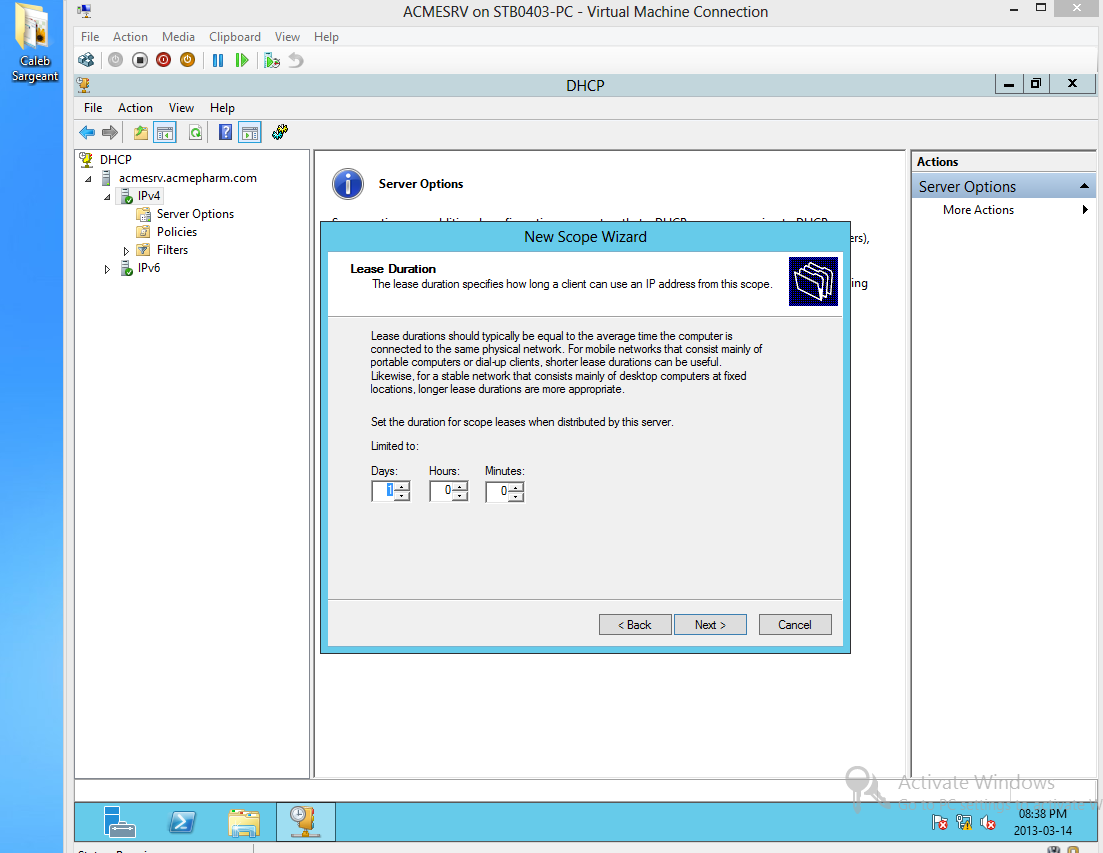Screen dimensions: 1103x853
Task: Open Server Manager from guest taskbar
Action: (x=119, y=821)
